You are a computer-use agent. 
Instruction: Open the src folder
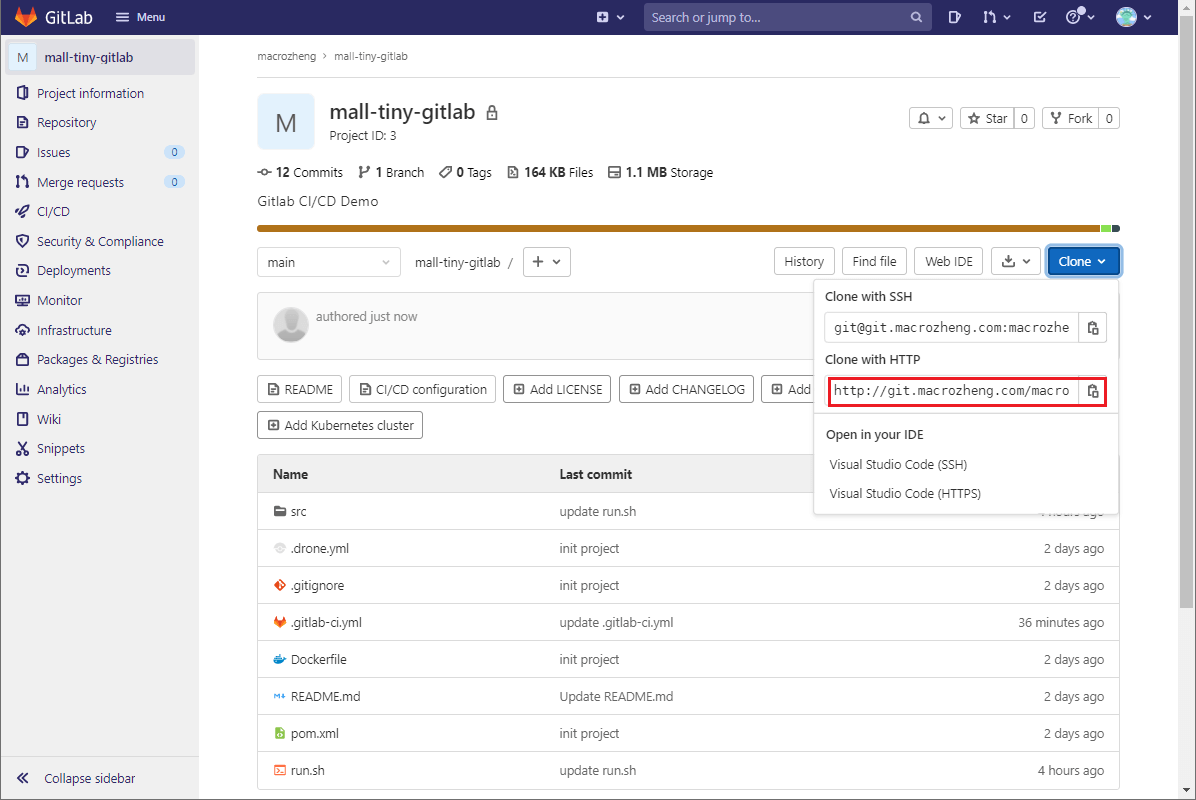(298, 512)
